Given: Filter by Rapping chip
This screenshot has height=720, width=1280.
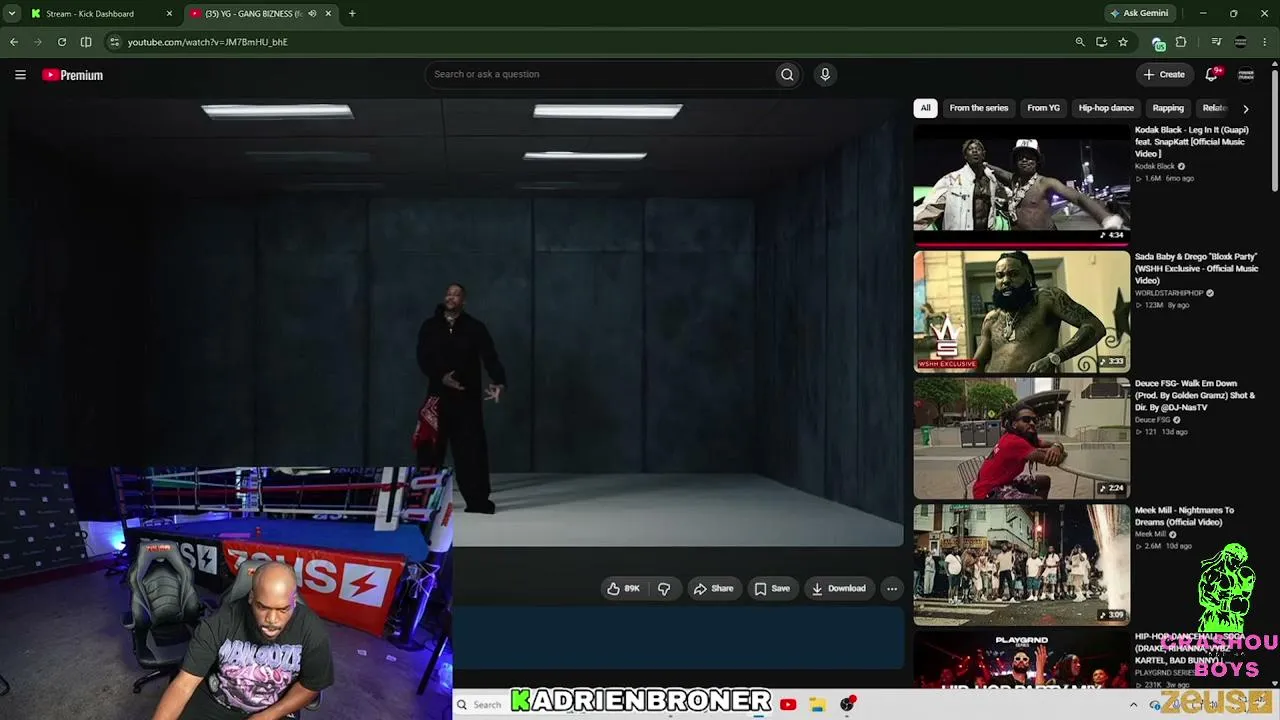Looking at the screenshot, I should point(1168,108).
